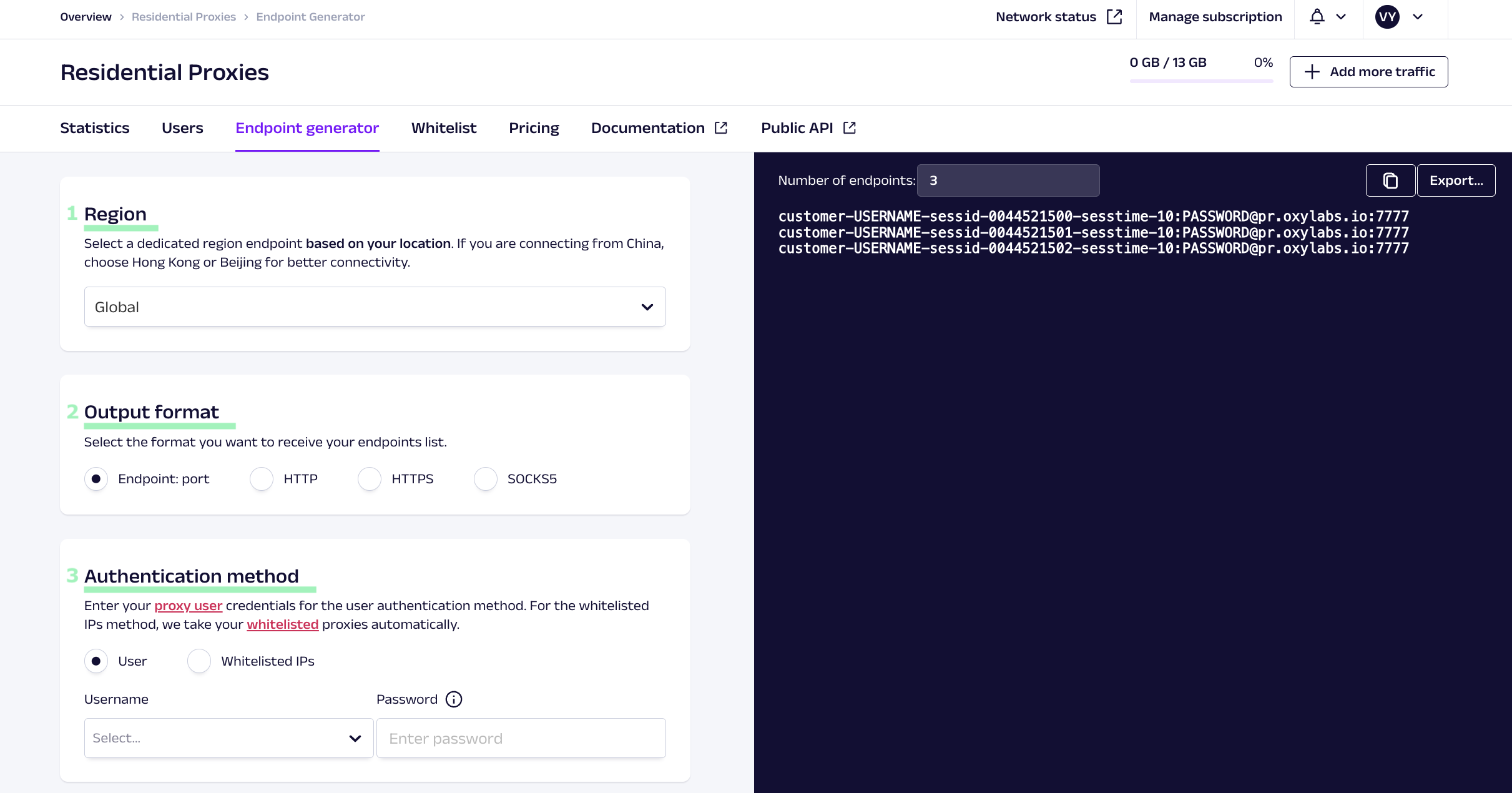Click Documentation external link icon
The image size is (1512, 793).
tap(721, 128)
